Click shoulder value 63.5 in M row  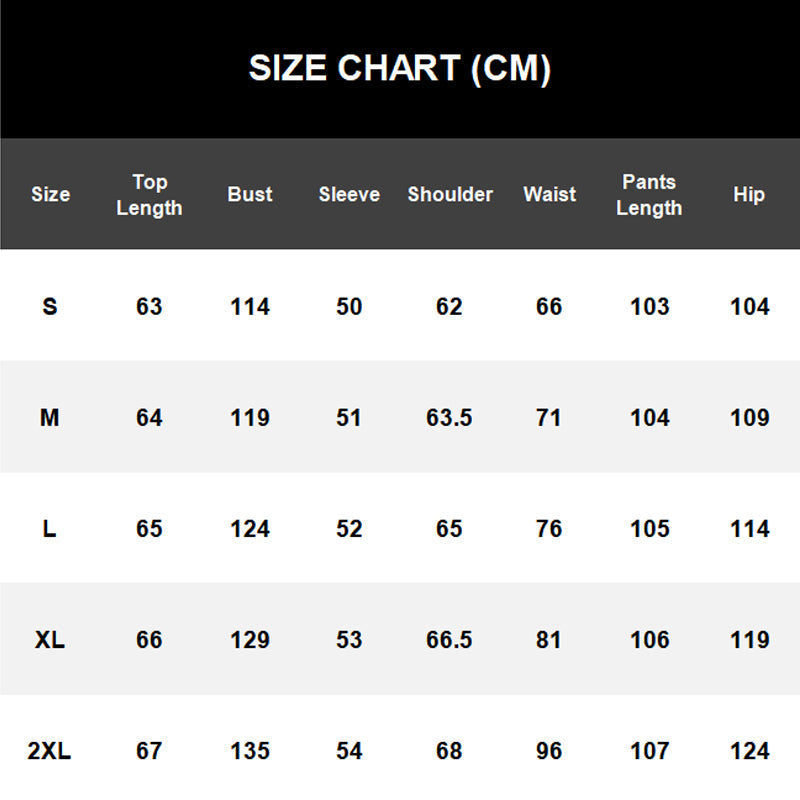tap(449, 417)
